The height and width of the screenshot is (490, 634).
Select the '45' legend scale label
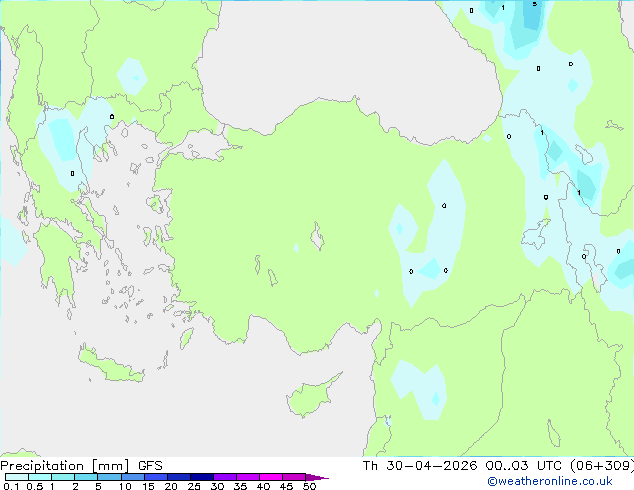point(286,486)
